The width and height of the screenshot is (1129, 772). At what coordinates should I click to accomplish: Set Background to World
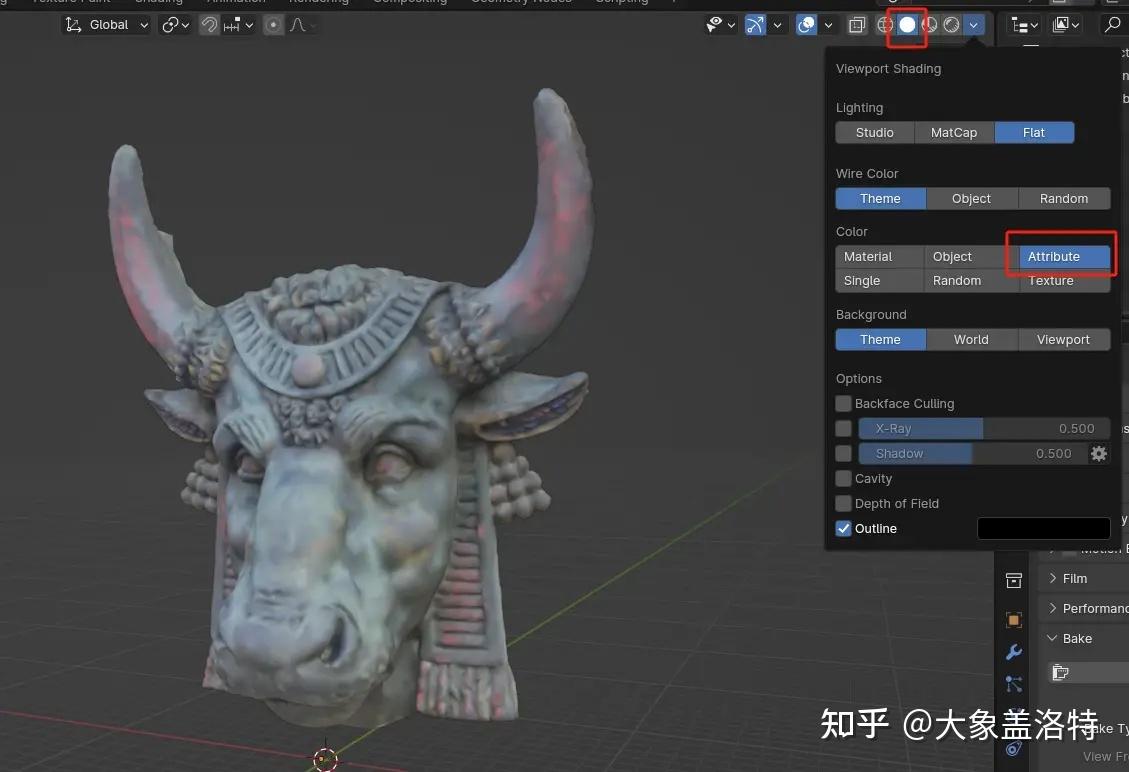[971, 340]
